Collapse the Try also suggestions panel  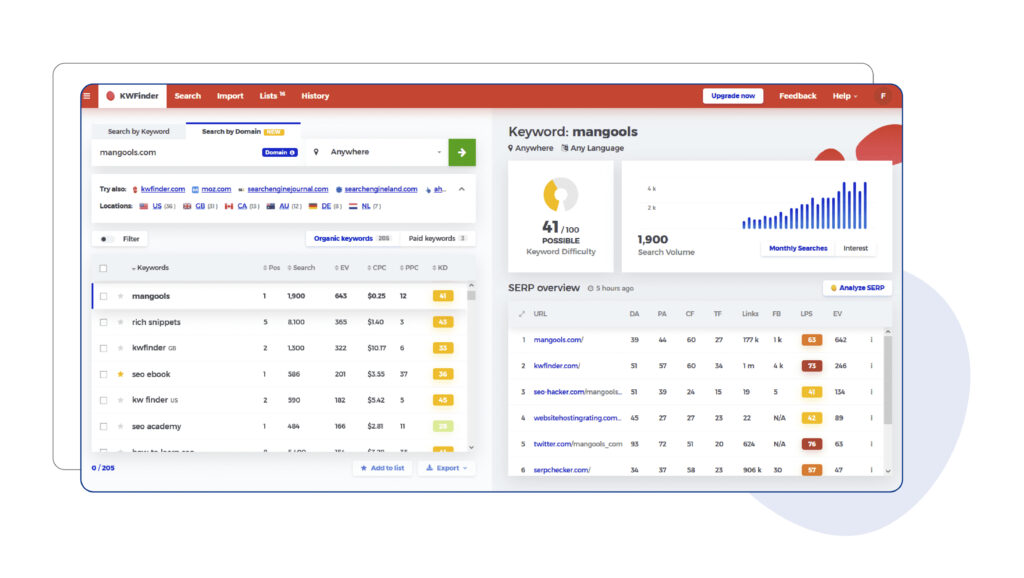[x=462, y=189]
